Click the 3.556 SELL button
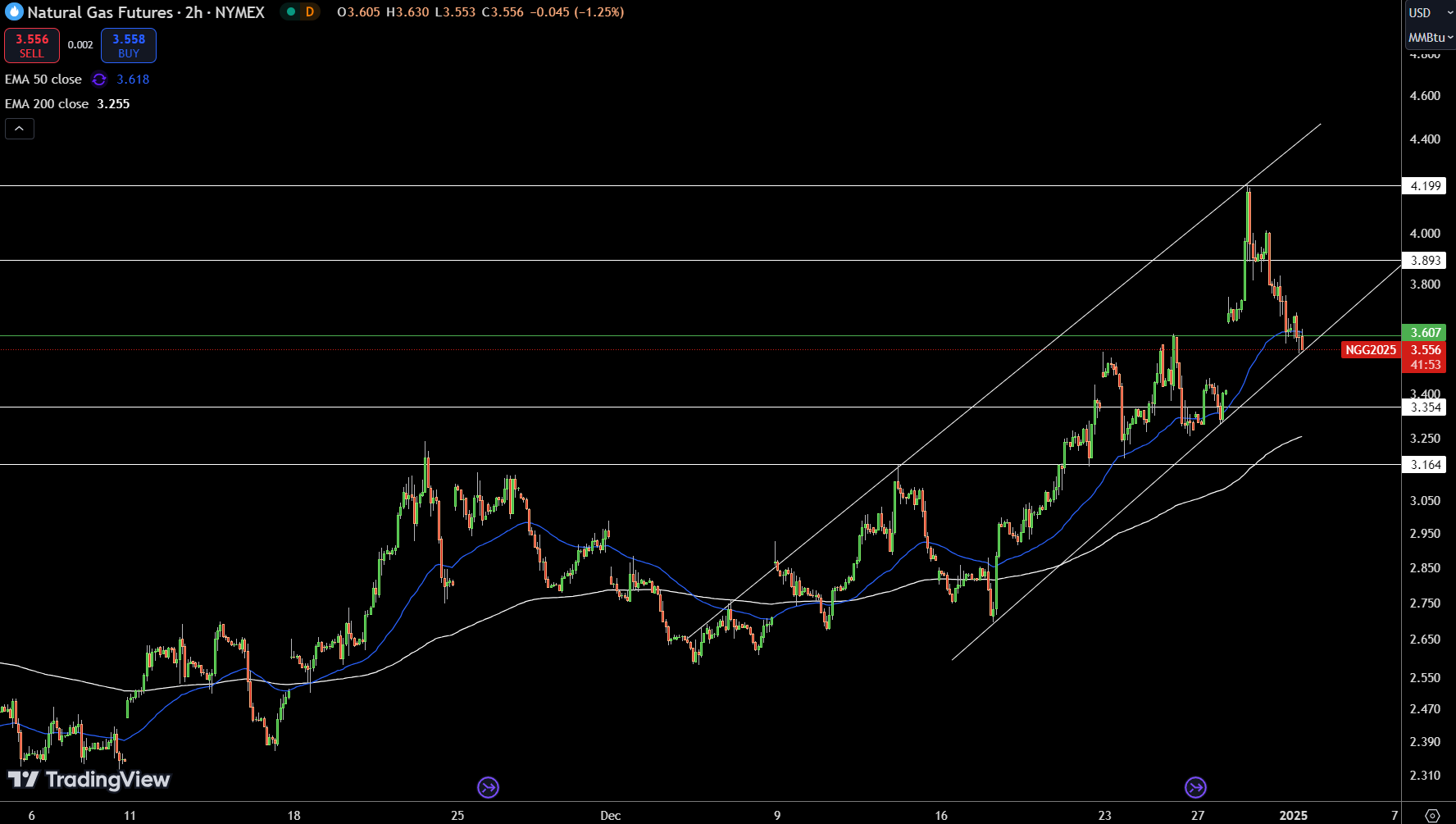Image resolution: width=1456 pixels, height=824 pixels. pos(32,46)
